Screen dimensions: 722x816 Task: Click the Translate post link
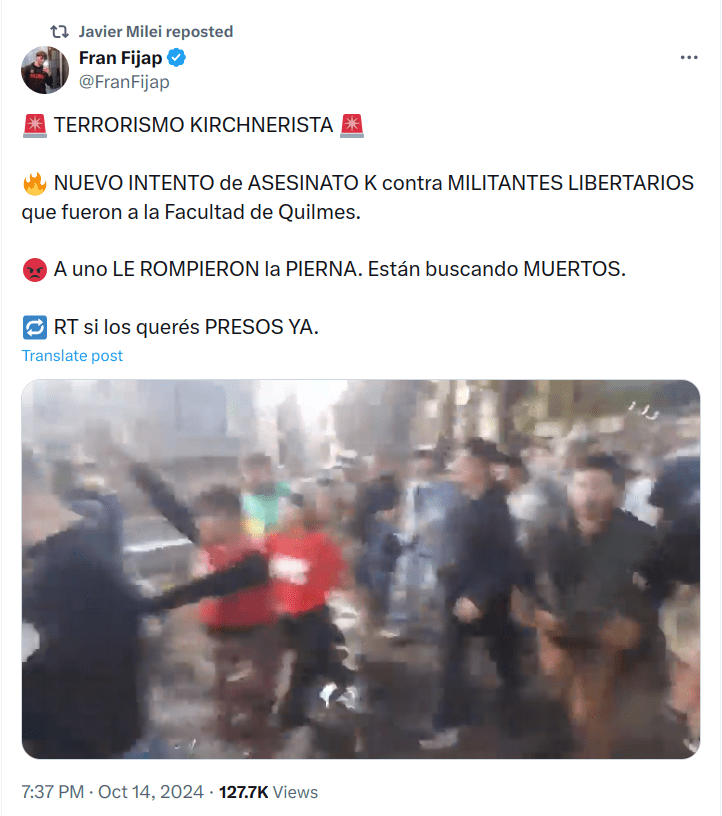pos(72,355)
